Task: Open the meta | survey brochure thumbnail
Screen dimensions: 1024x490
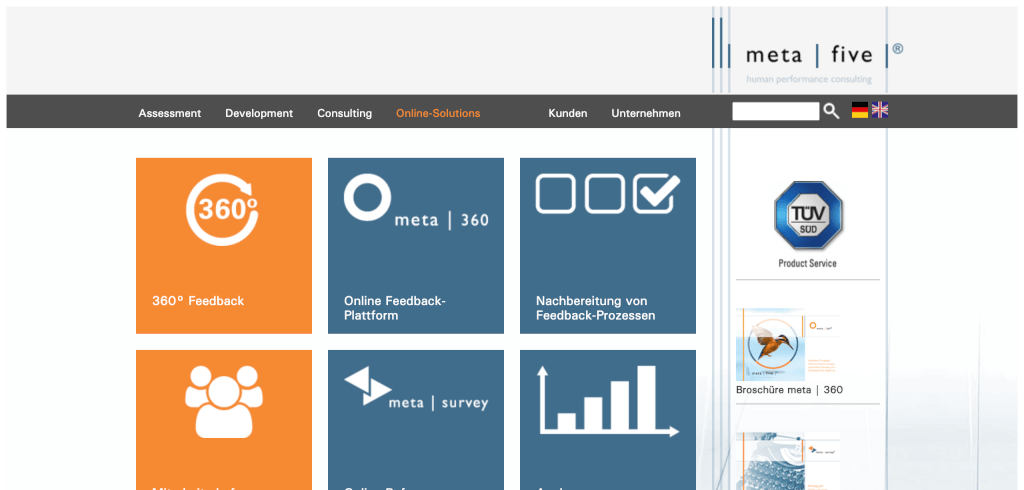Action: pyautogui.click(x=788, y=461)
